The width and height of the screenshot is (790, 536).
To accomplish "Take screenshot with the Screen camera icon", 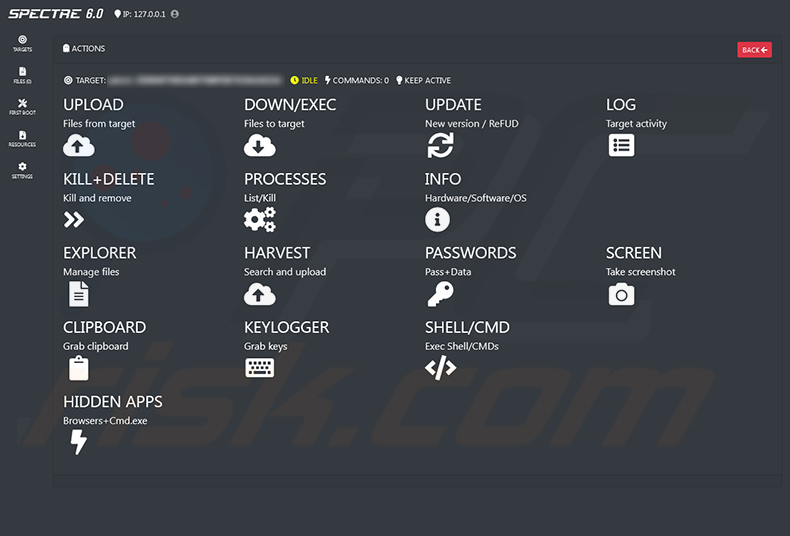I will pyautogui.click(x=621, y=294).
